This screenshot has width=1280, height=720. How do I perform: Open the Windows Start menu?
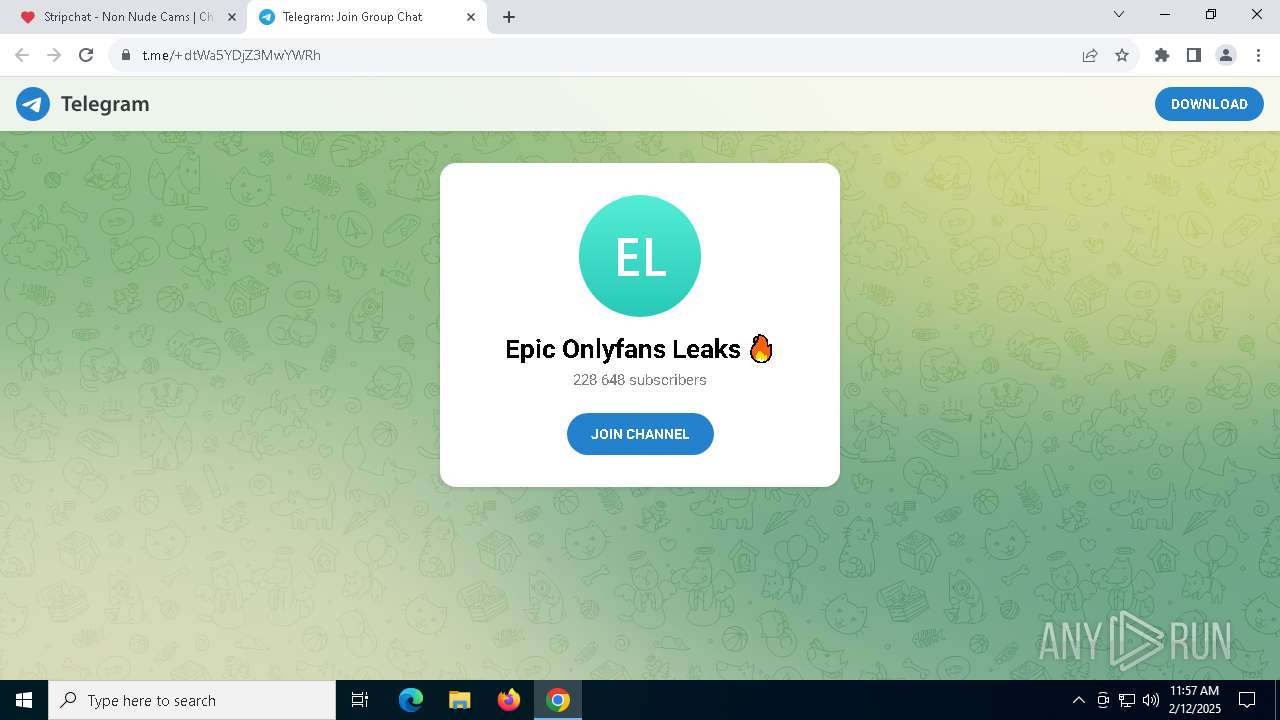24,700
